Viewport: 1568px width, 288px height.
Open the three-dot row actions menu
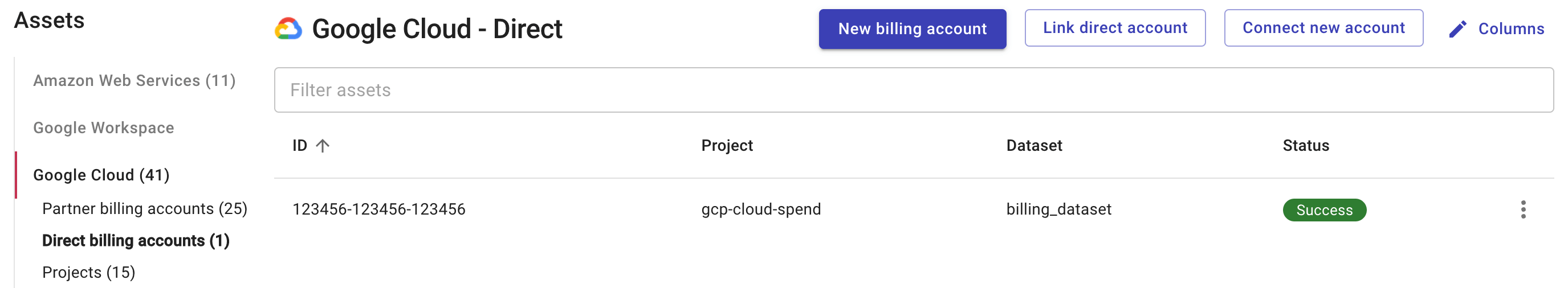point(1523,209)
